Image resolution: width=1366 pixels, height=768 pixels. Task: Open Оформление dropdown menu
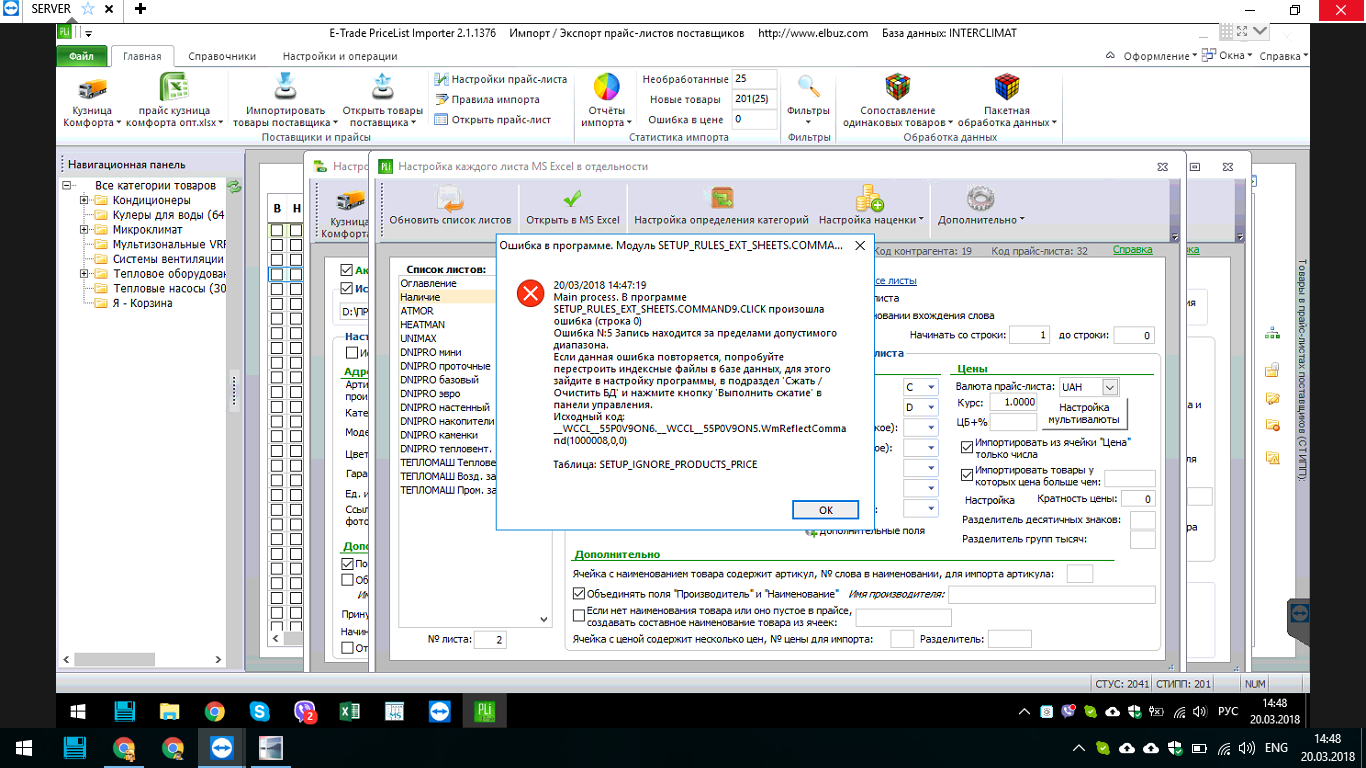[x=1160, y=56]
